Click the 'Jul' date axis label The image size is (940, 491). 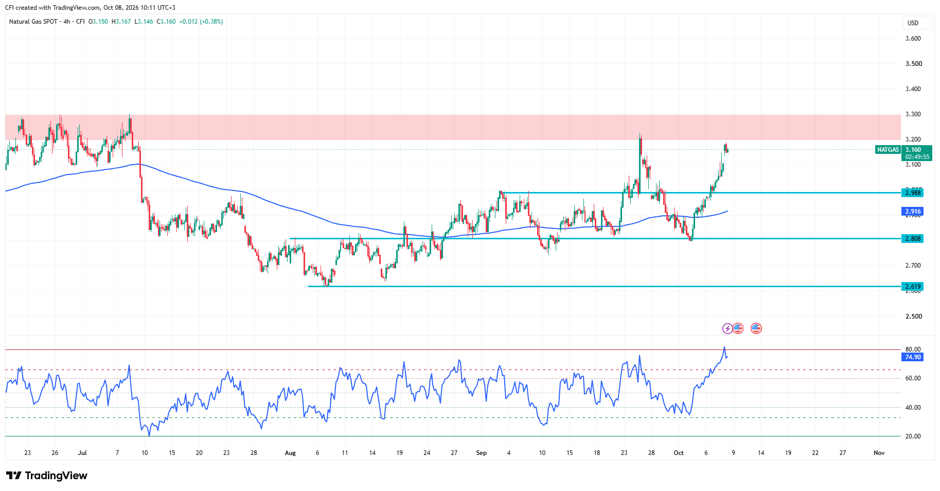(x=82, y=453)
